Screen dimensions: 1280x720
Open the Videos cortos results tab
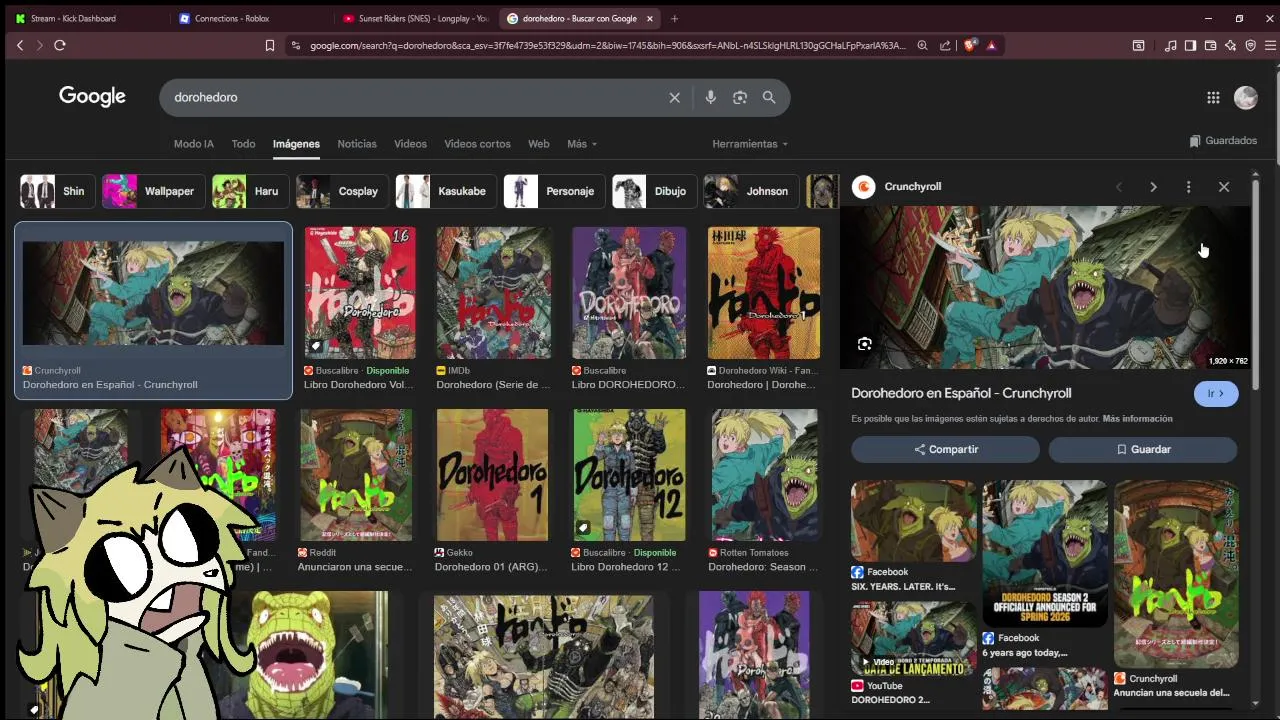pos(477,144)
